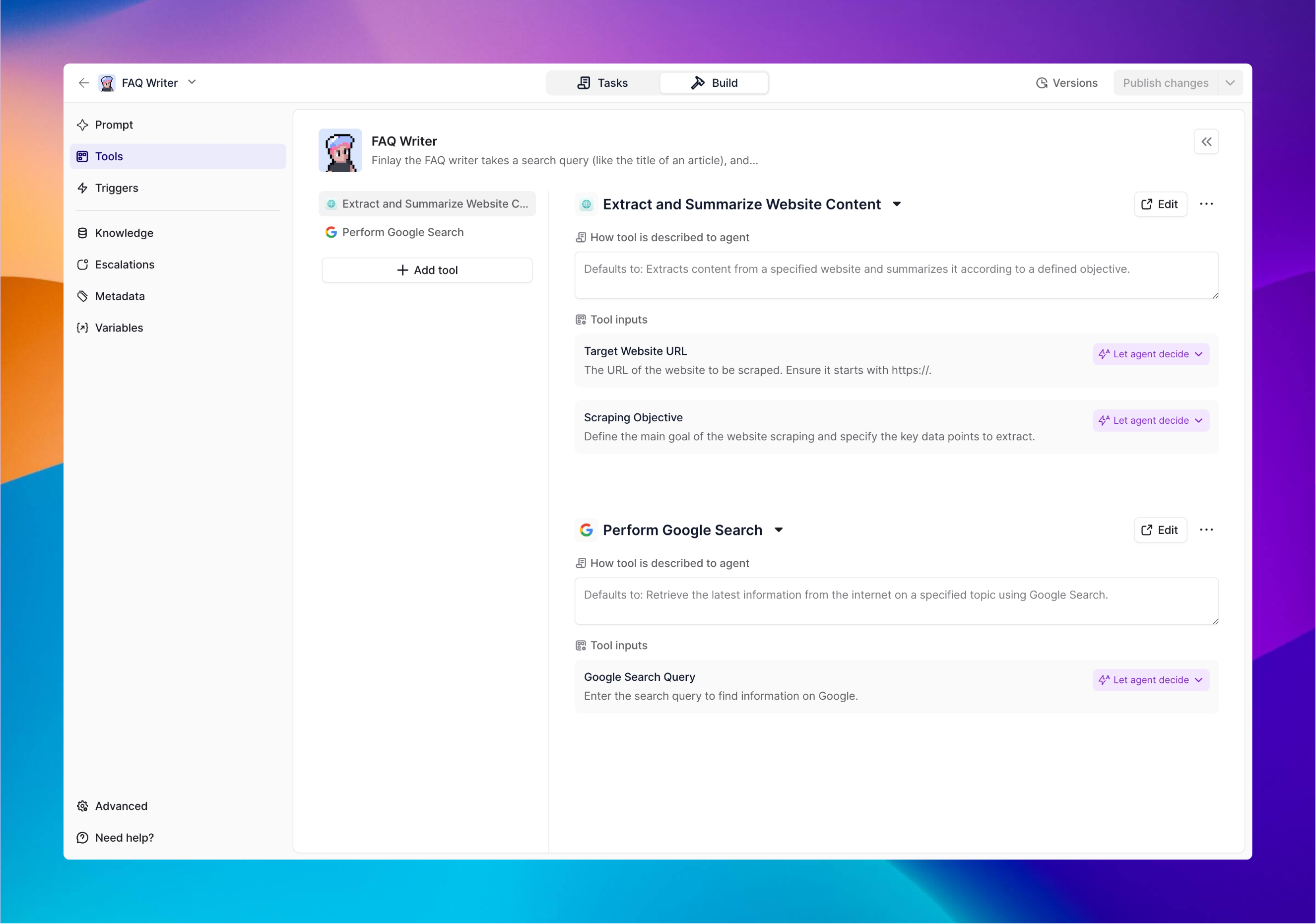Image resolution: width=1316 pixels, height=924 pixels.
Task: Select Extract and Summarize Website C... in tool list
Action: (427, 204)
